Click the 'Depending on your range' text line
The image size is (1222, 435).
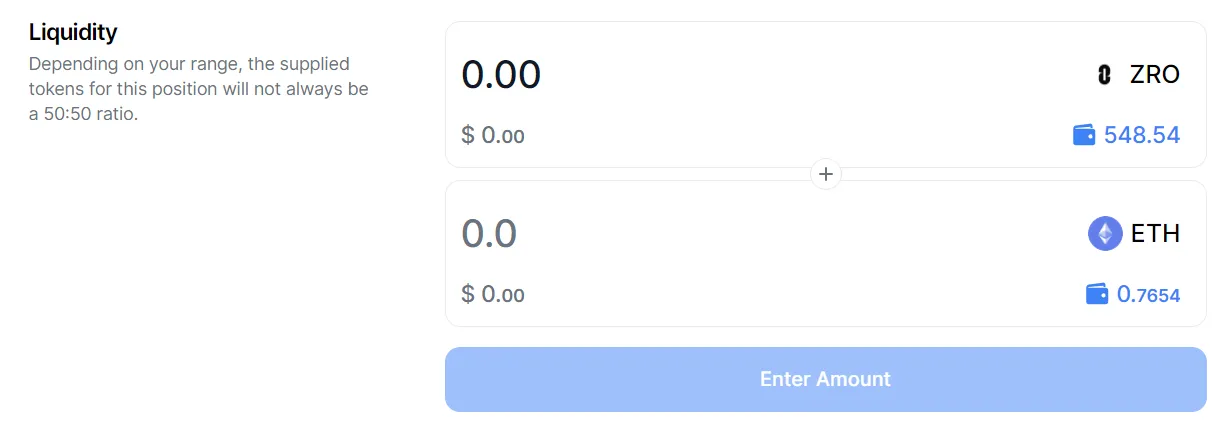(189, 64)
